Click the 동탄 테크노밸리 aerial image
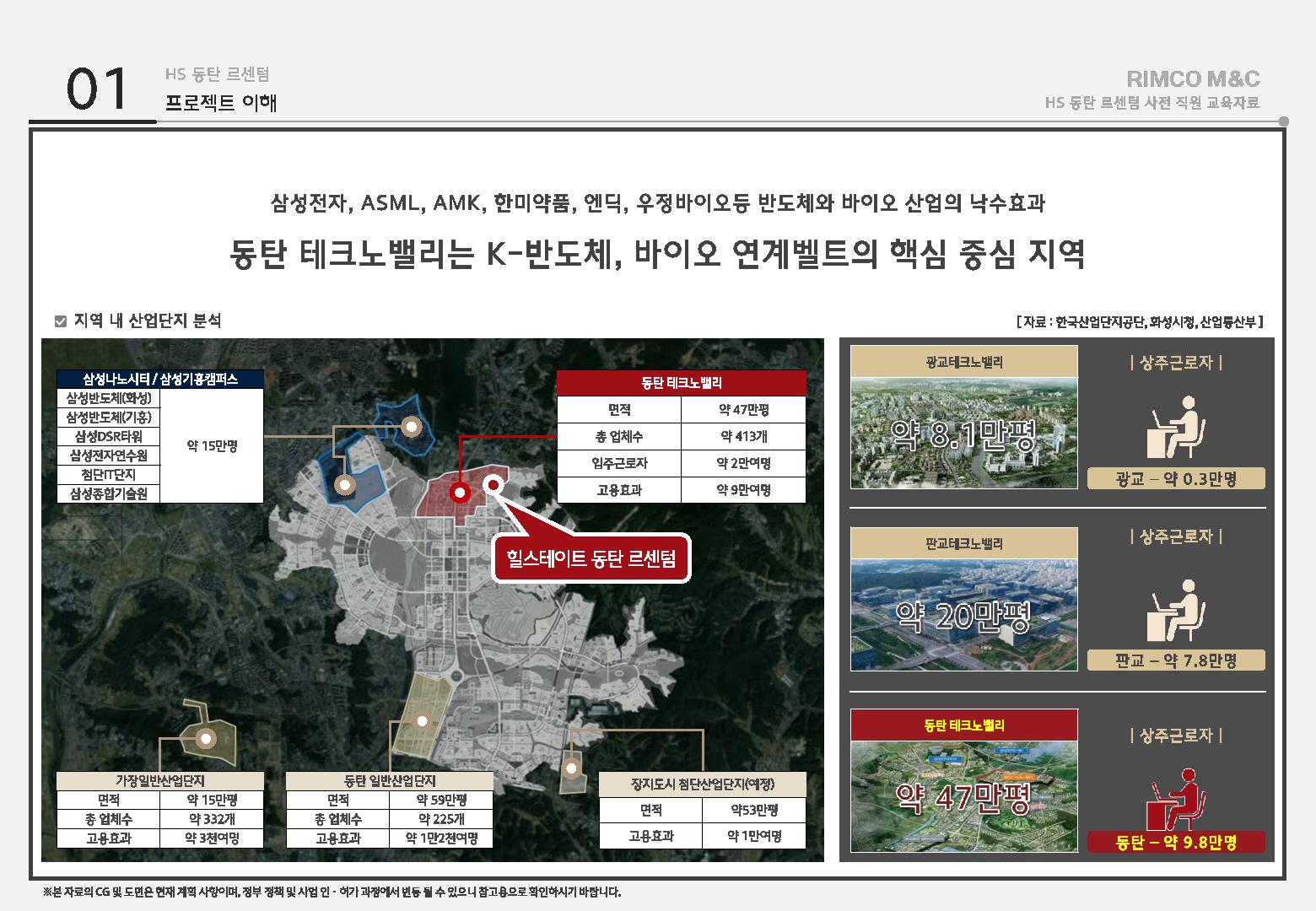 (964, 797)
